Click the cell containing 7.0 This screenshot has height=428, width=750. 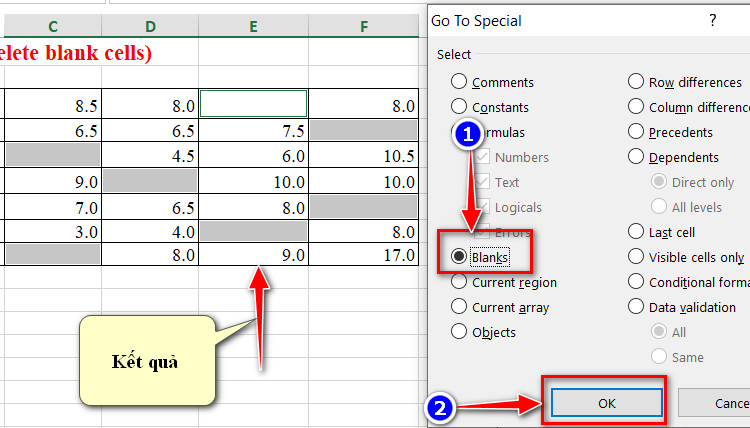click(x=53, y=207)
